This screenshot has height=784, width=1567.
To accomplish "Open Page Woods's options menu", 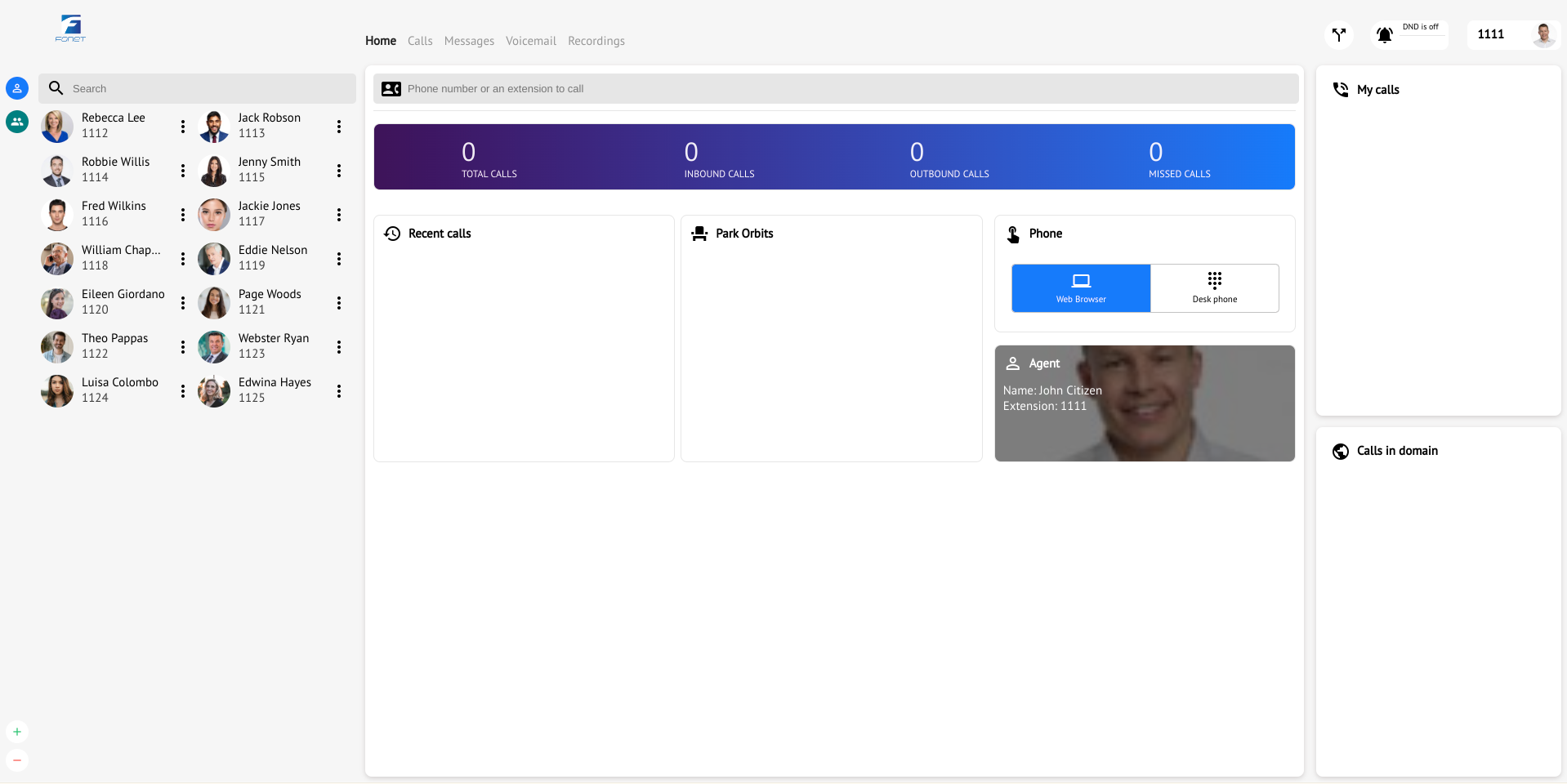I will click(339, 303).
